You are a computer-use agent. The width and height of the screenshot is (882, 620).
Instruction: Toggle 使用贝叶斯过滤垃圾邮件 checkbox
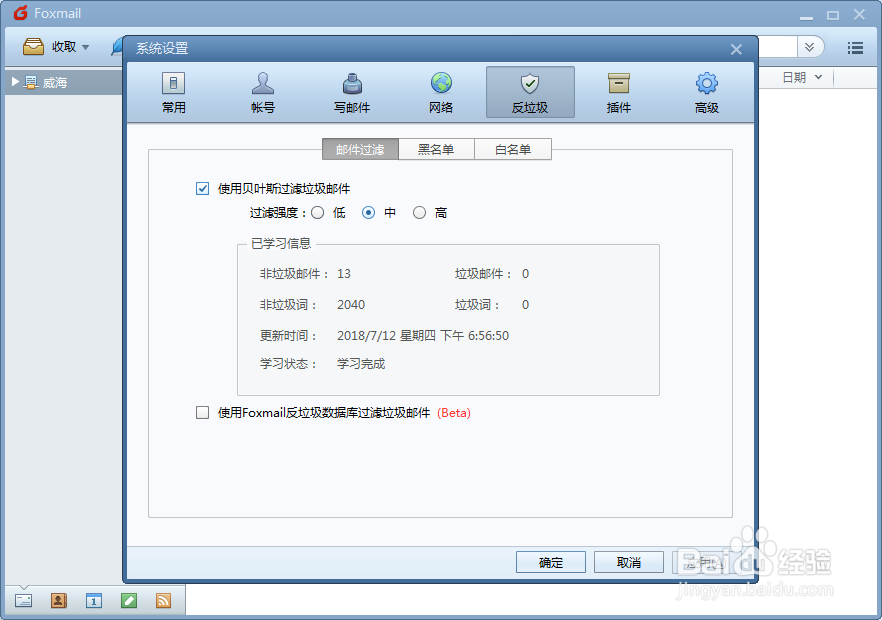[x=202, y=188]
